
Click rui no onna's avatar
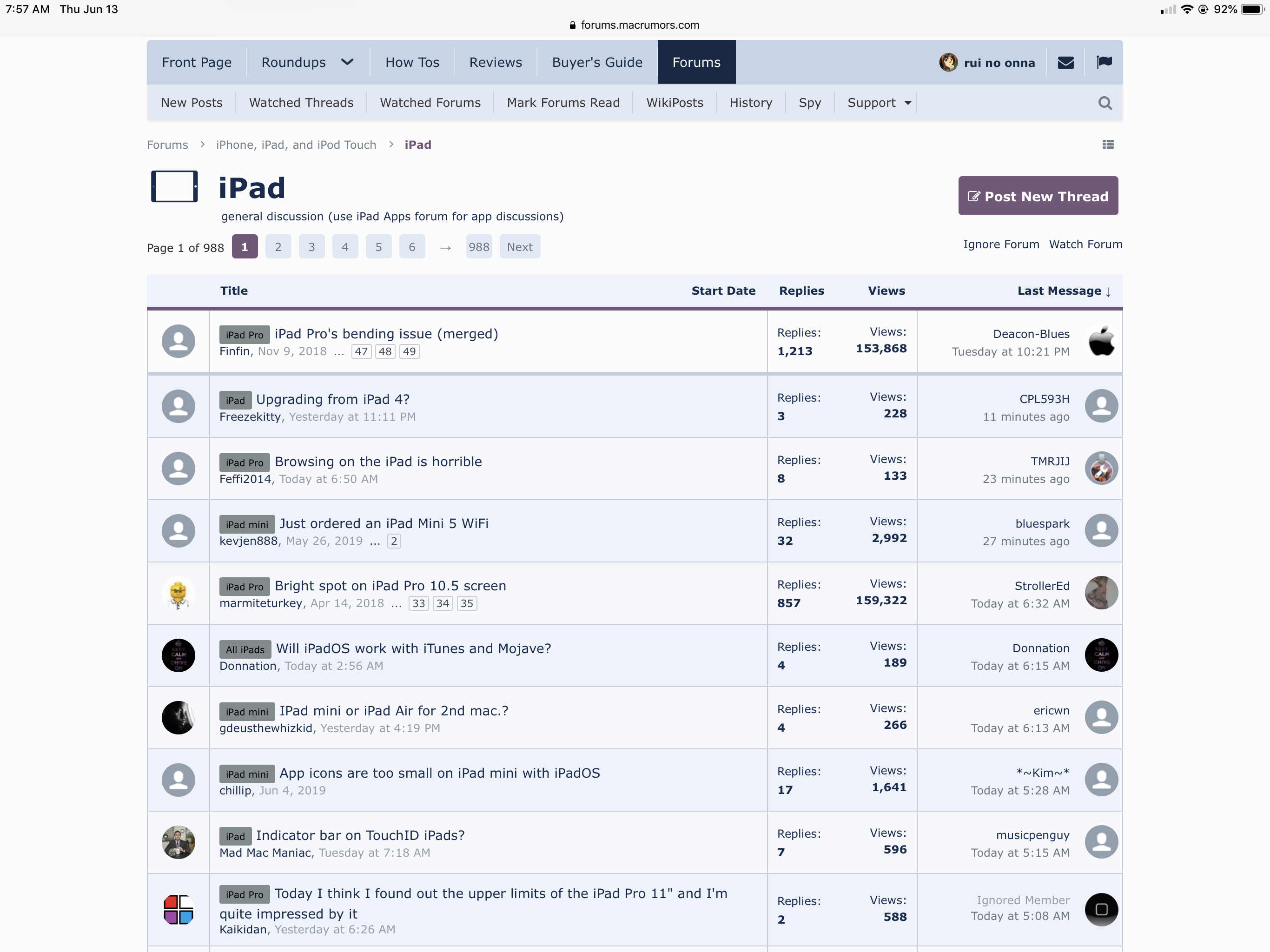point(948,62)
